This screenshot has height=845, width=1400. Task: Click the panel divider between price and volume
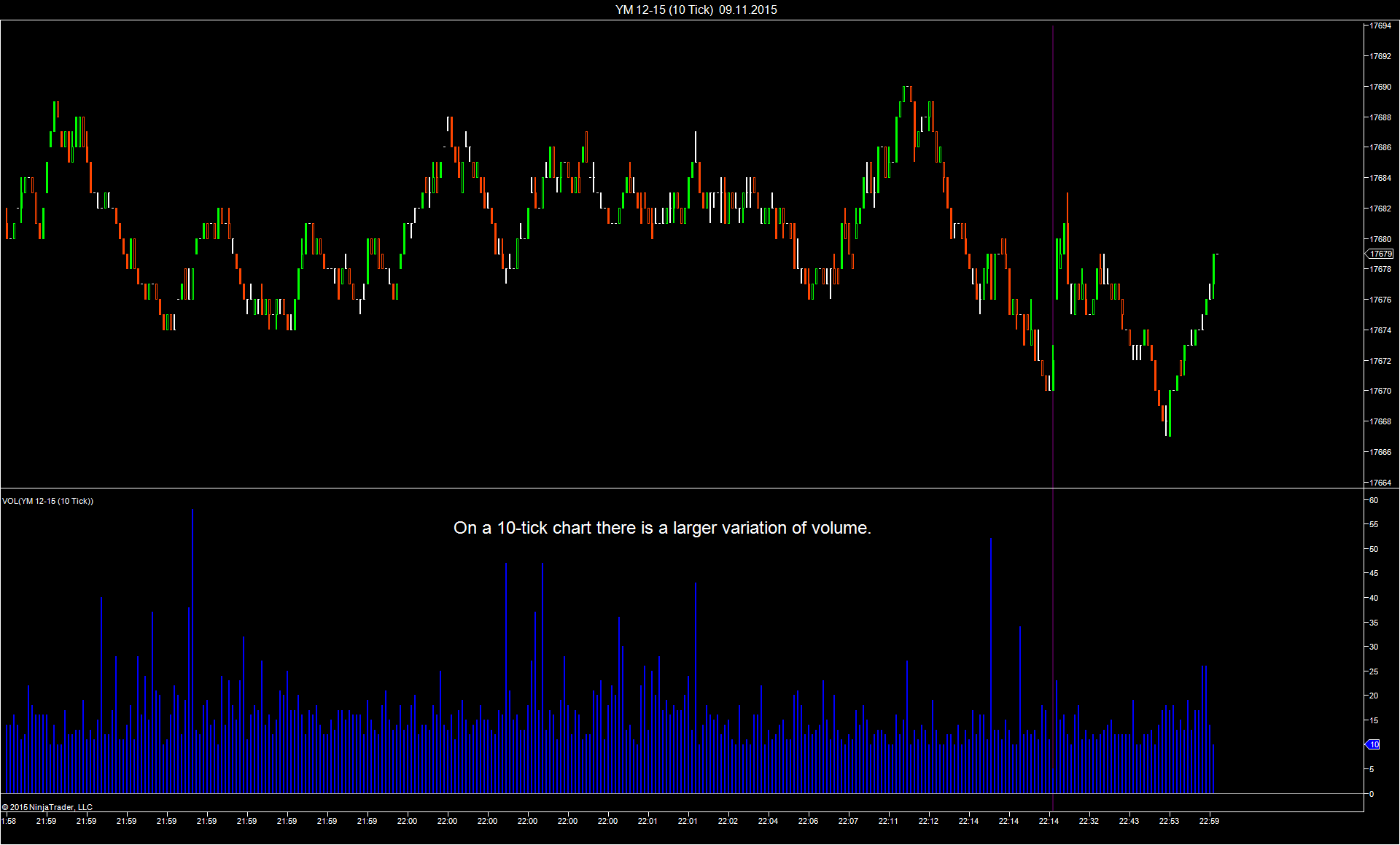pyautogui.click(x=656, y=488)
